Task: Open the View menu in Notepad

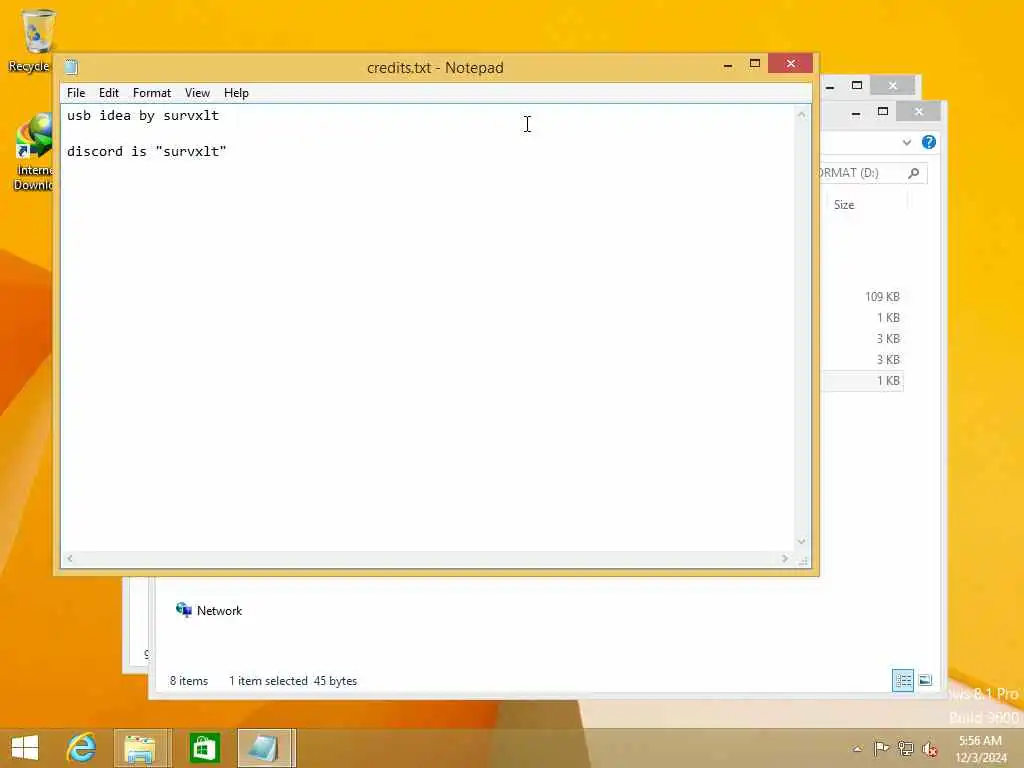Action: point(197,93)
